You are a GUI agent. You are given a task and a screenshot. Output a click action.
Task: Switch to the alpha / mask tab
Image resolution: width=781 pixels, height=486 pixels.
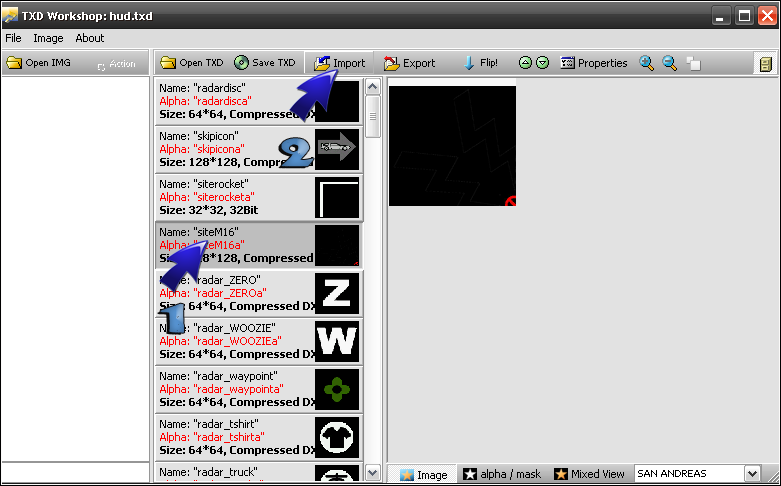coord(502,474)
